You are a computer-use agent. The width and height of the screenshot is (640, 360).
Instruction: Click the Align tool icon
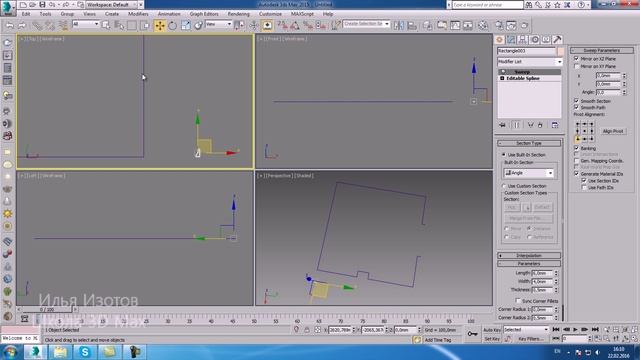[x=412, y=25]
